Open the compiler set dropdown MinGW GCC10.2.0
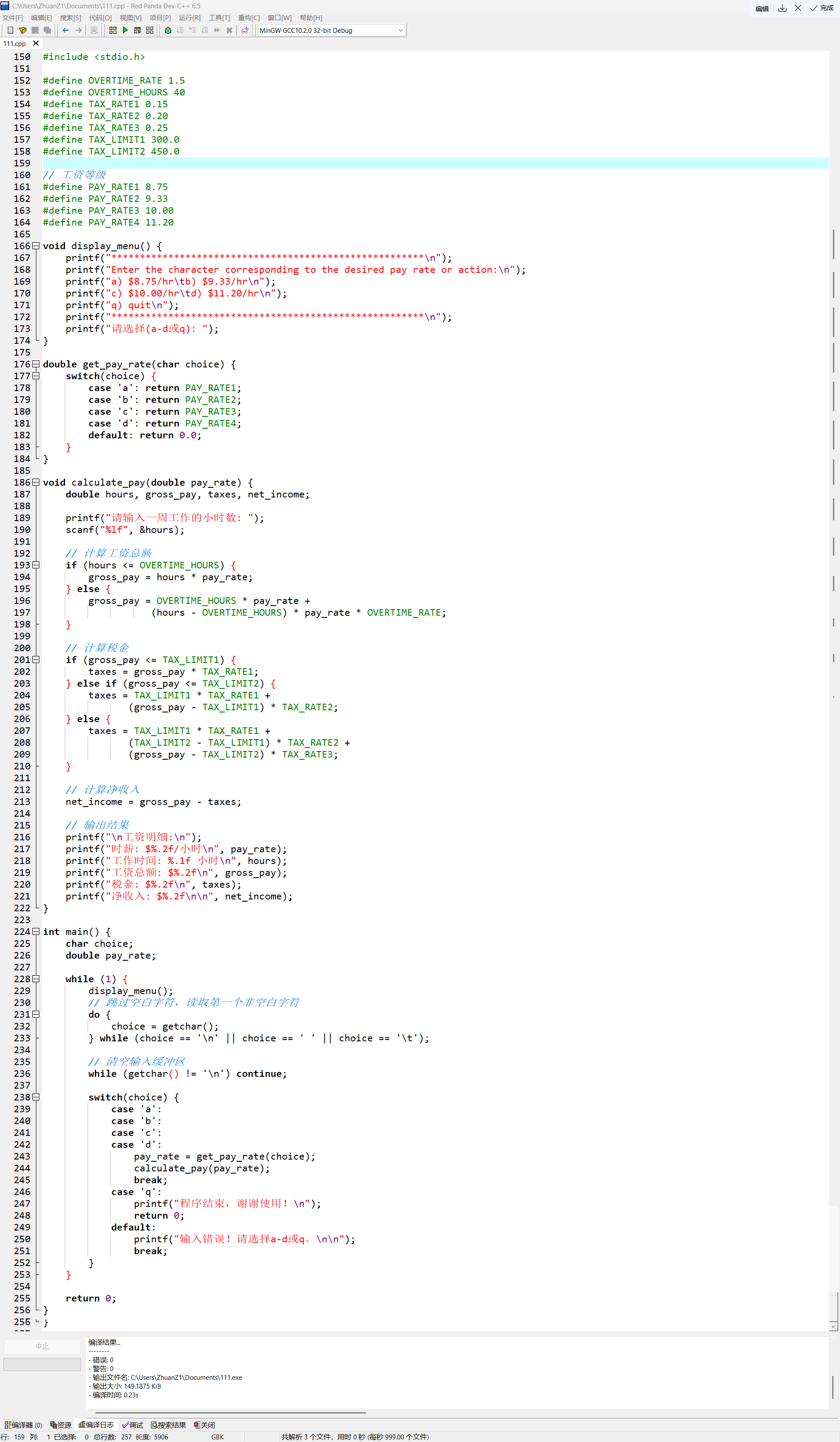Image resolution: width=840 pixels, height=1442 pixels. pyautogui.click(x=332, y=30)
